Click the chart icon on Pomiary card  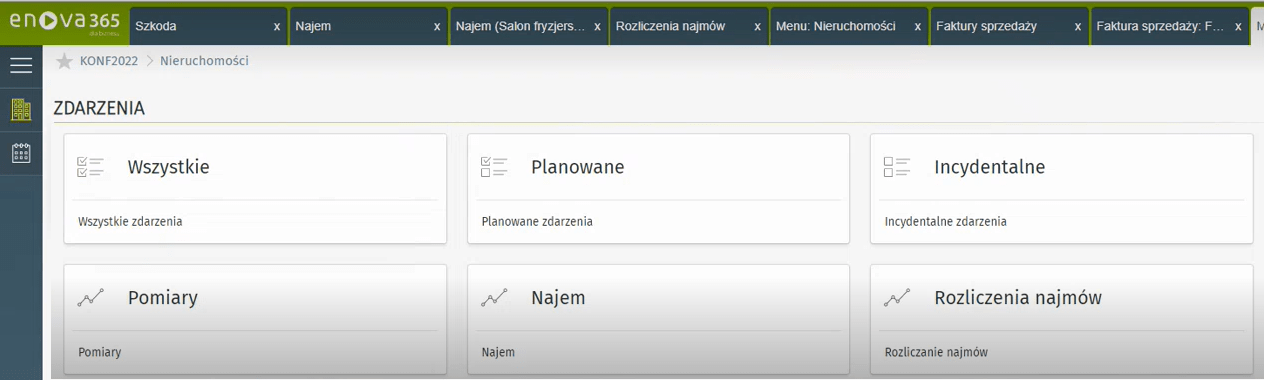90,297
